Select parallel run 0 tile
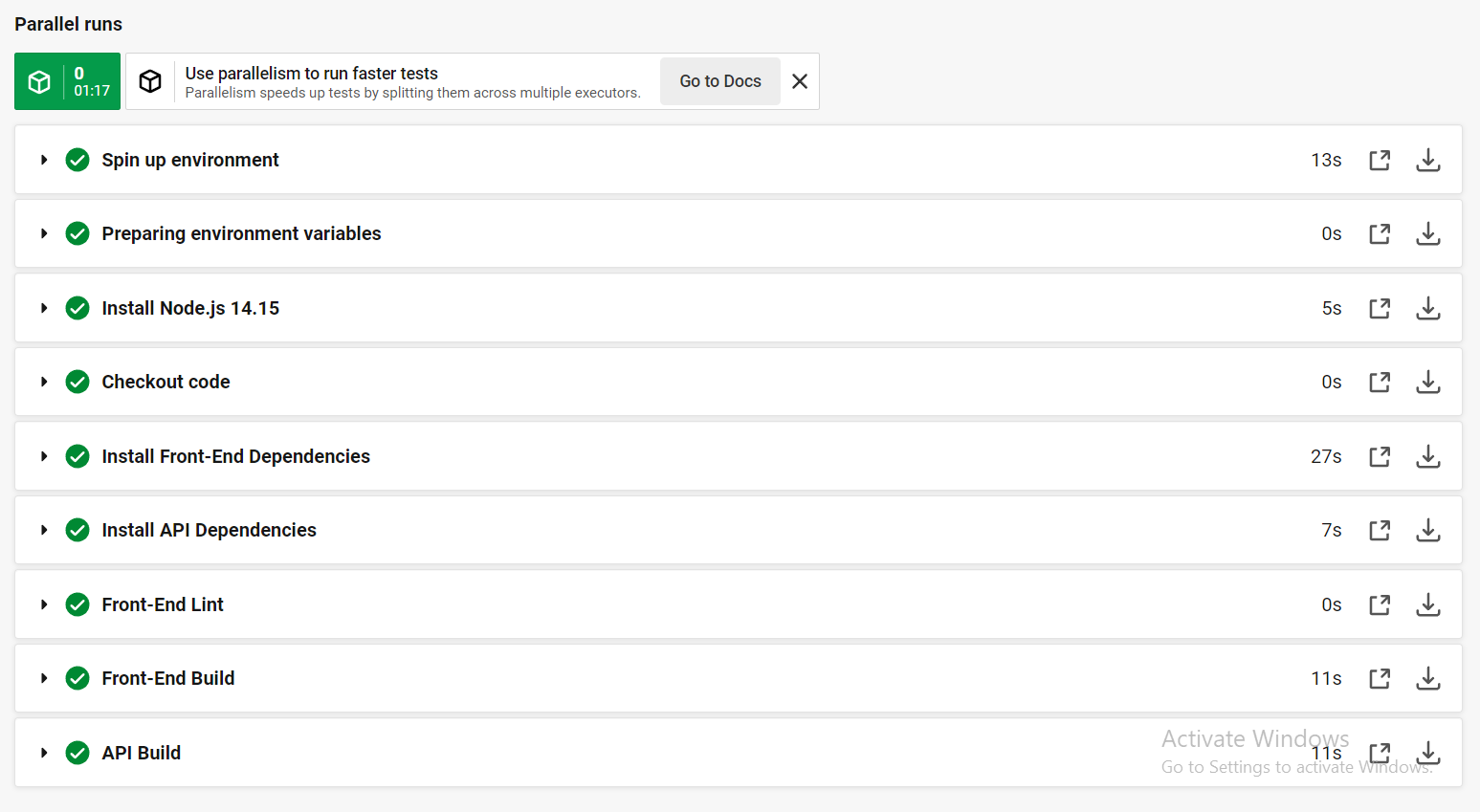Viewport: 1480px width, 812px height. pyautogui.click(x=67, y=81)
